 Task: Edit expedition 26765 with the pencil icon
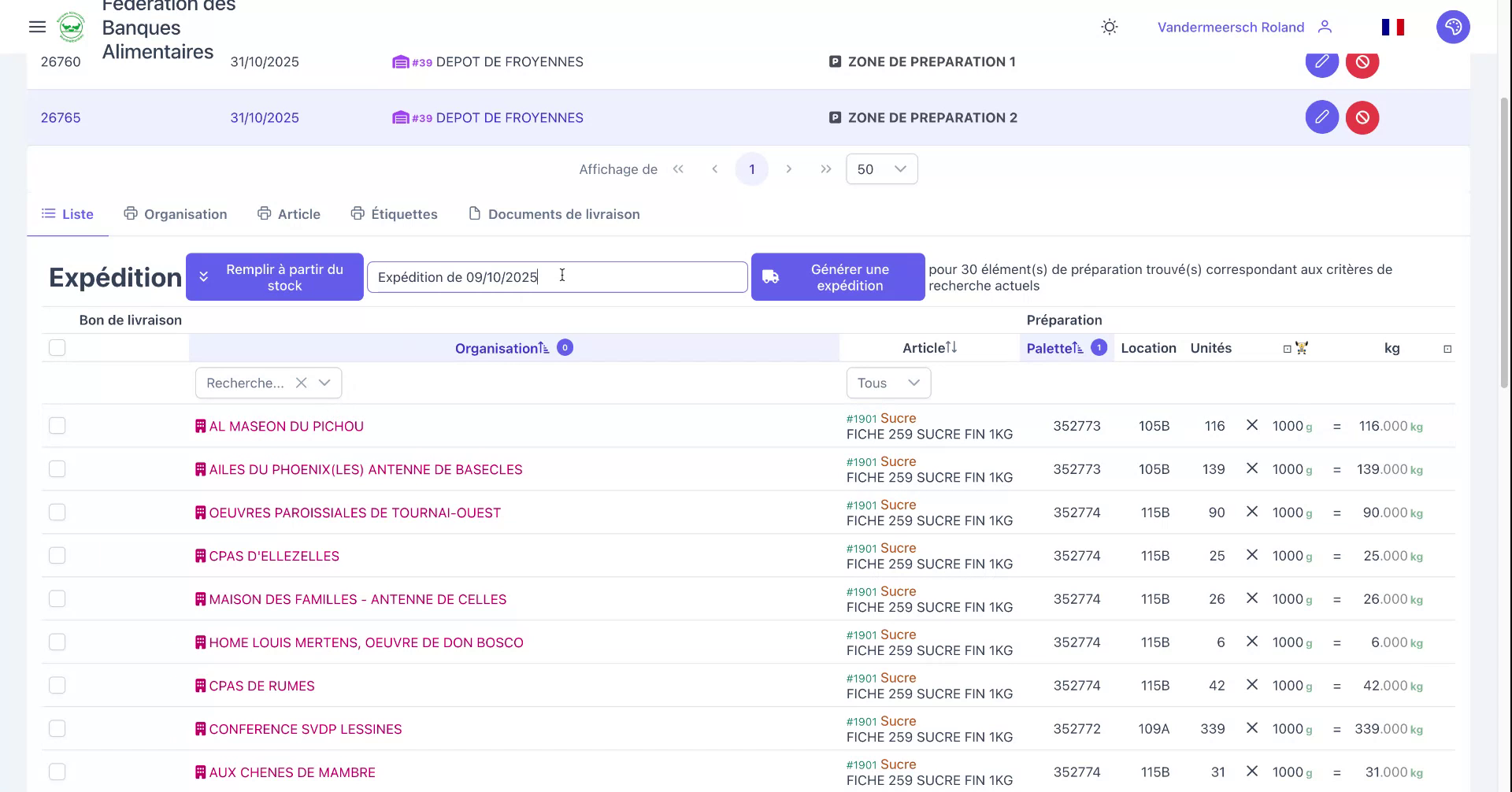coord(1322,117)
